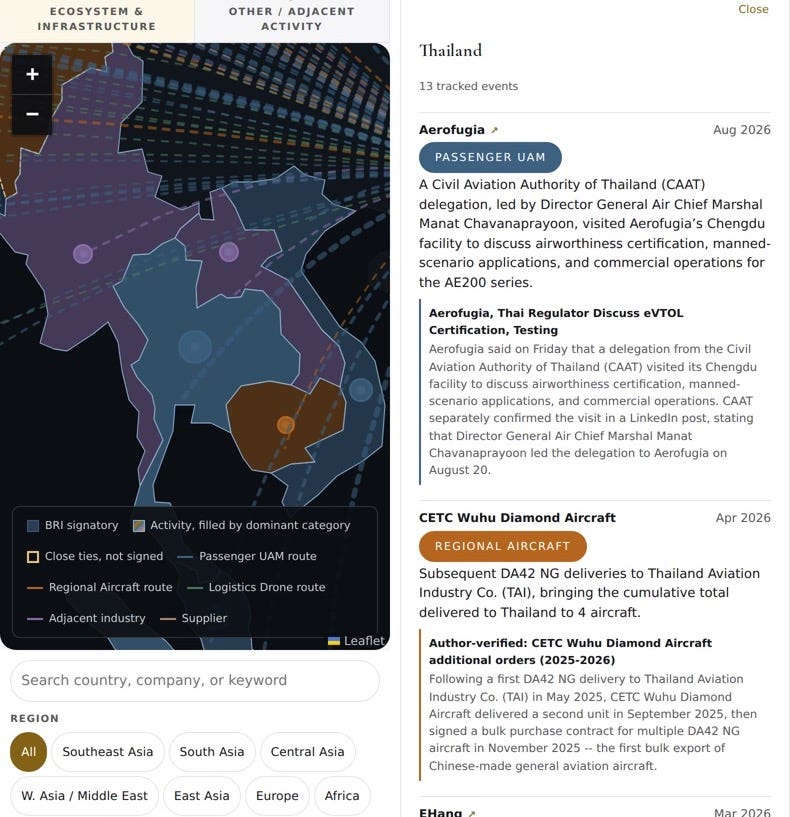
Task: Click the Passenger UAM category badge
Action: (490, 157)
